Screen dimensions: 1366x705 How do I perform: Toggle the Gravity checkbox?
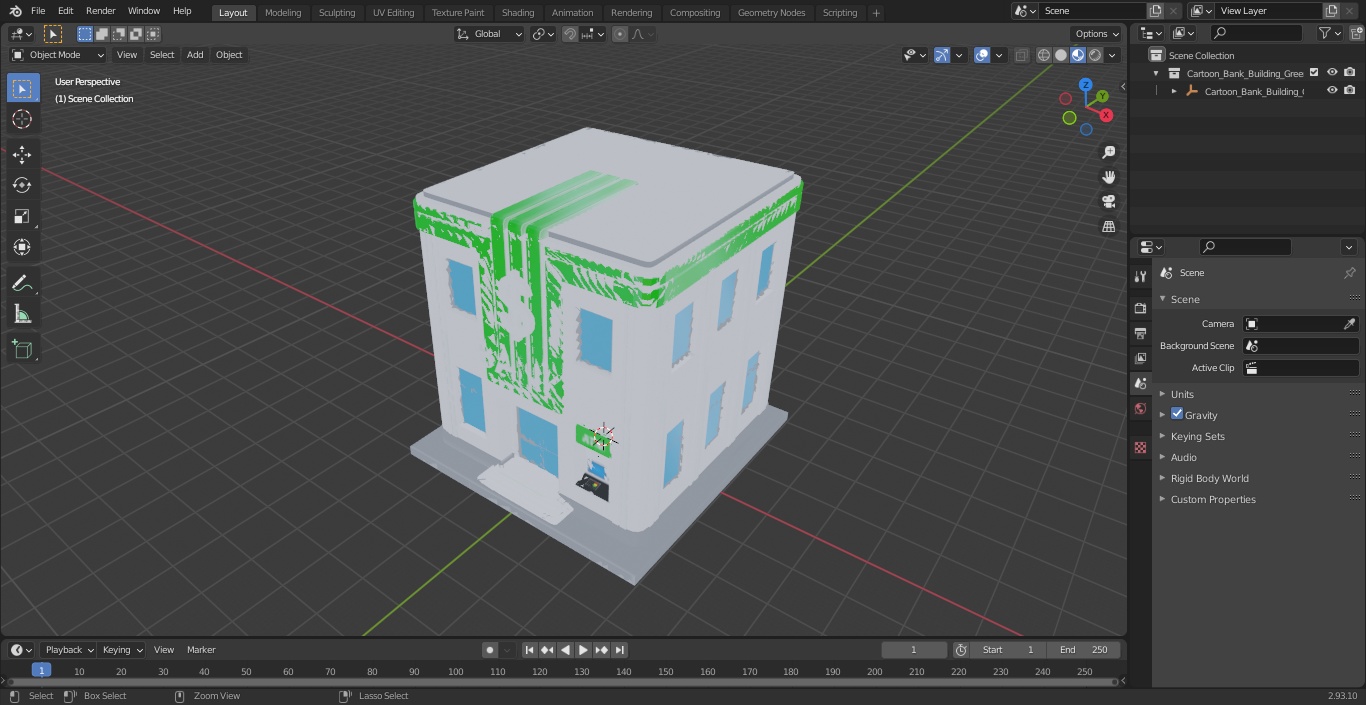(1177, 414)
